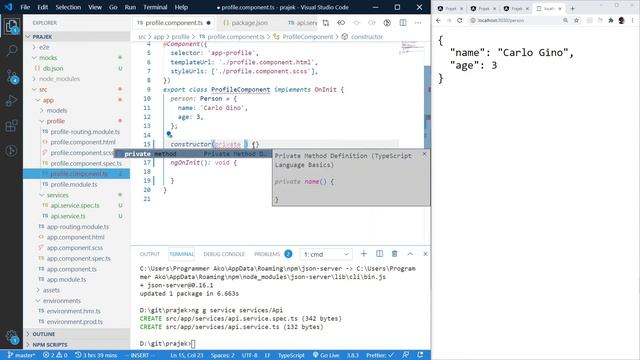Maximize the terminal panel with chevron

pos(410,254)
